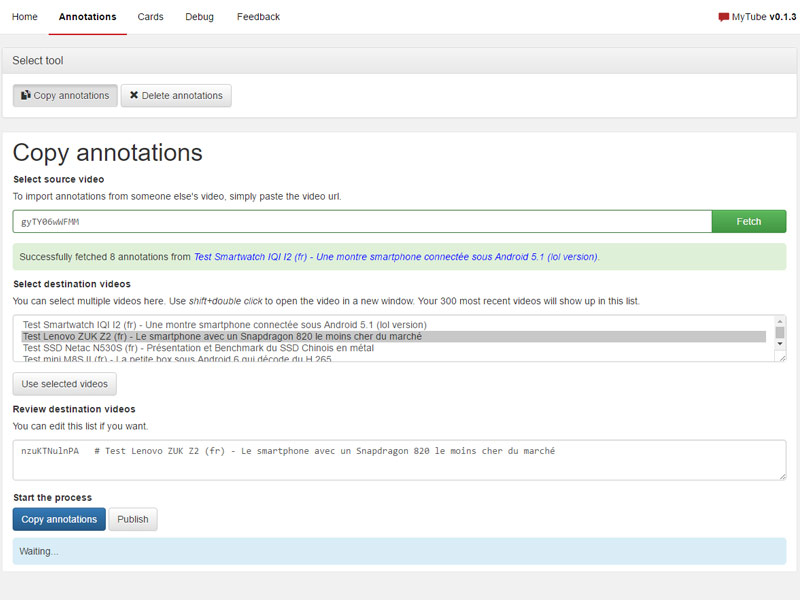
Task: Open the Feedback tab
Action: (x=258, y=17)
